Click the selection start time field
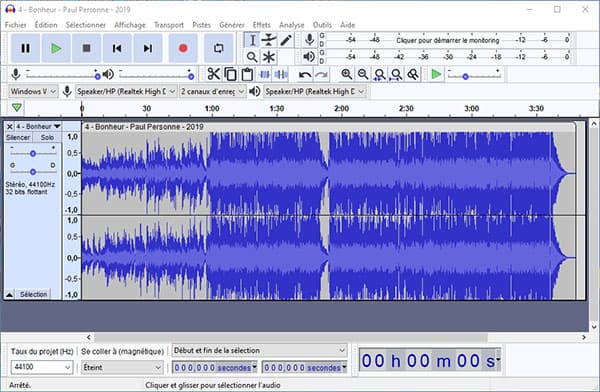The width and height of the screenshot is (600, 392). (x=215, y=368)
